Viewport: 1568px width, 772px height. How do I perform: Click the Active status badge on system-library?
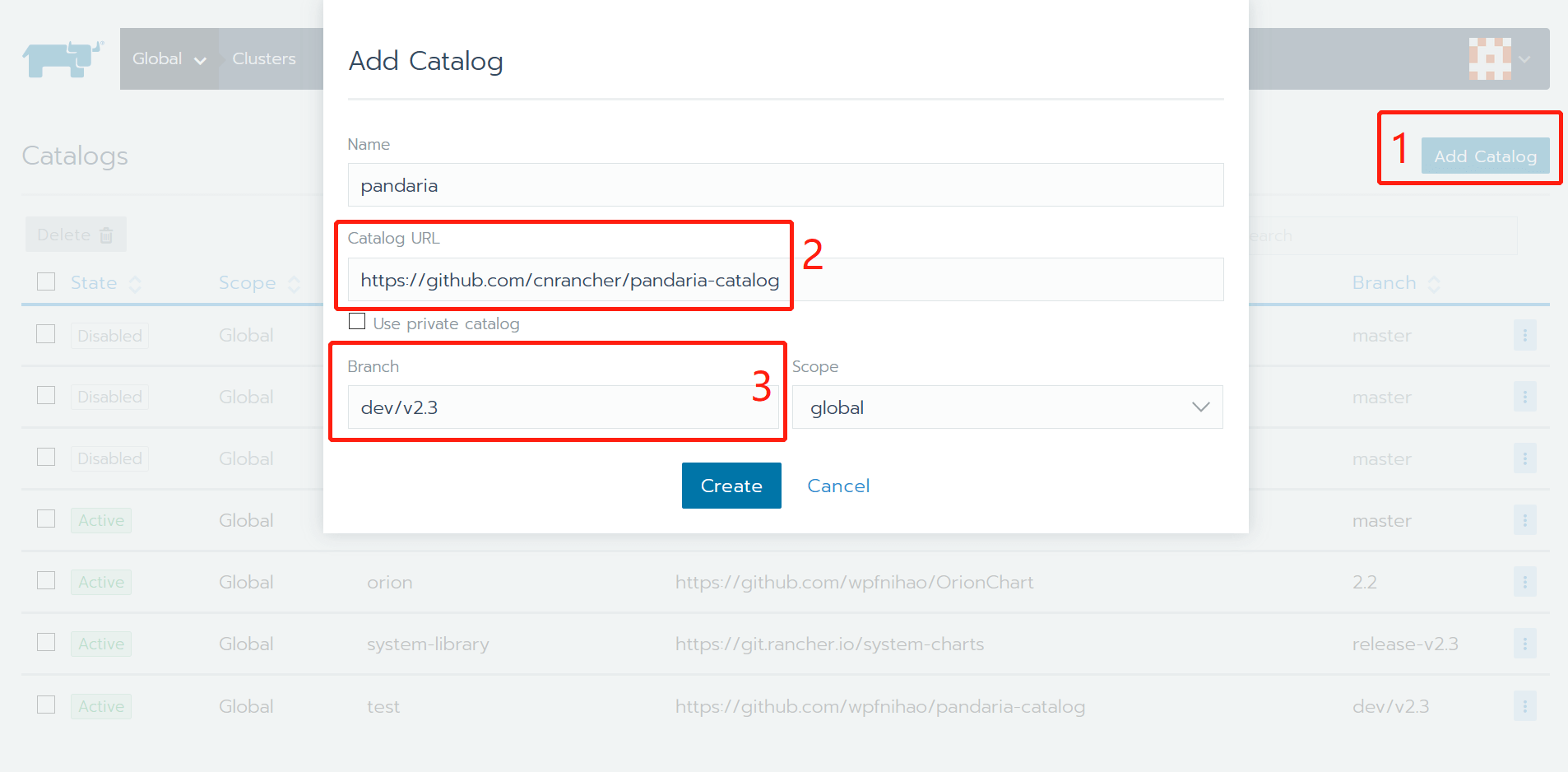pos(100,643)
